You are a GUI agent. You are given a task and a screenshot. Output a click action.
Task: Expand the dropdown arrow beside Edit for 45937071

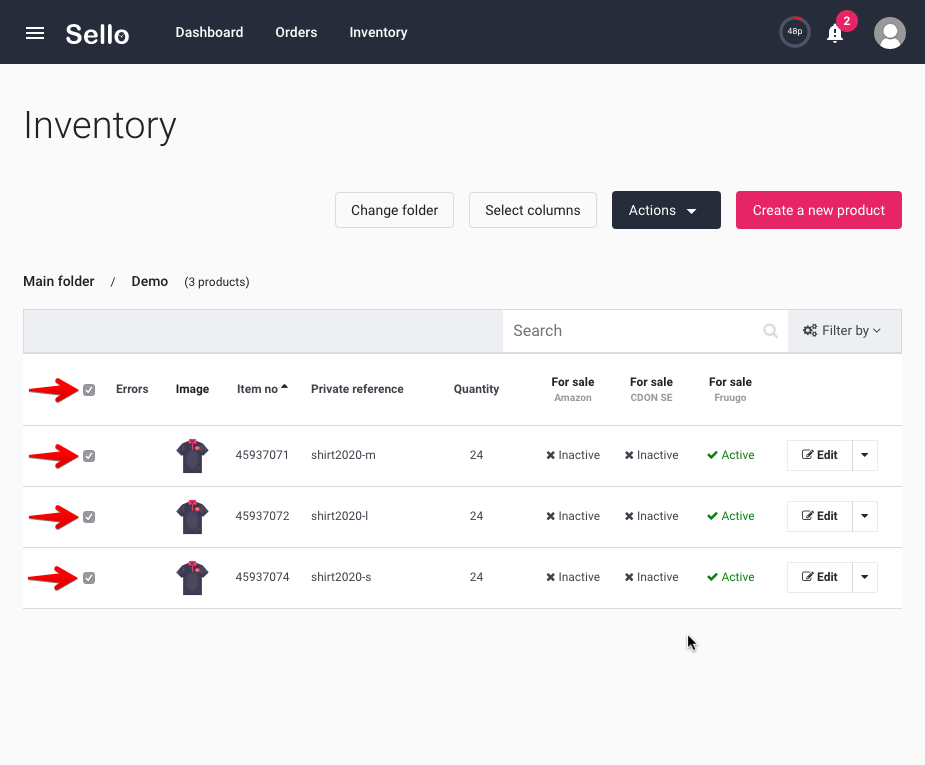865,455
